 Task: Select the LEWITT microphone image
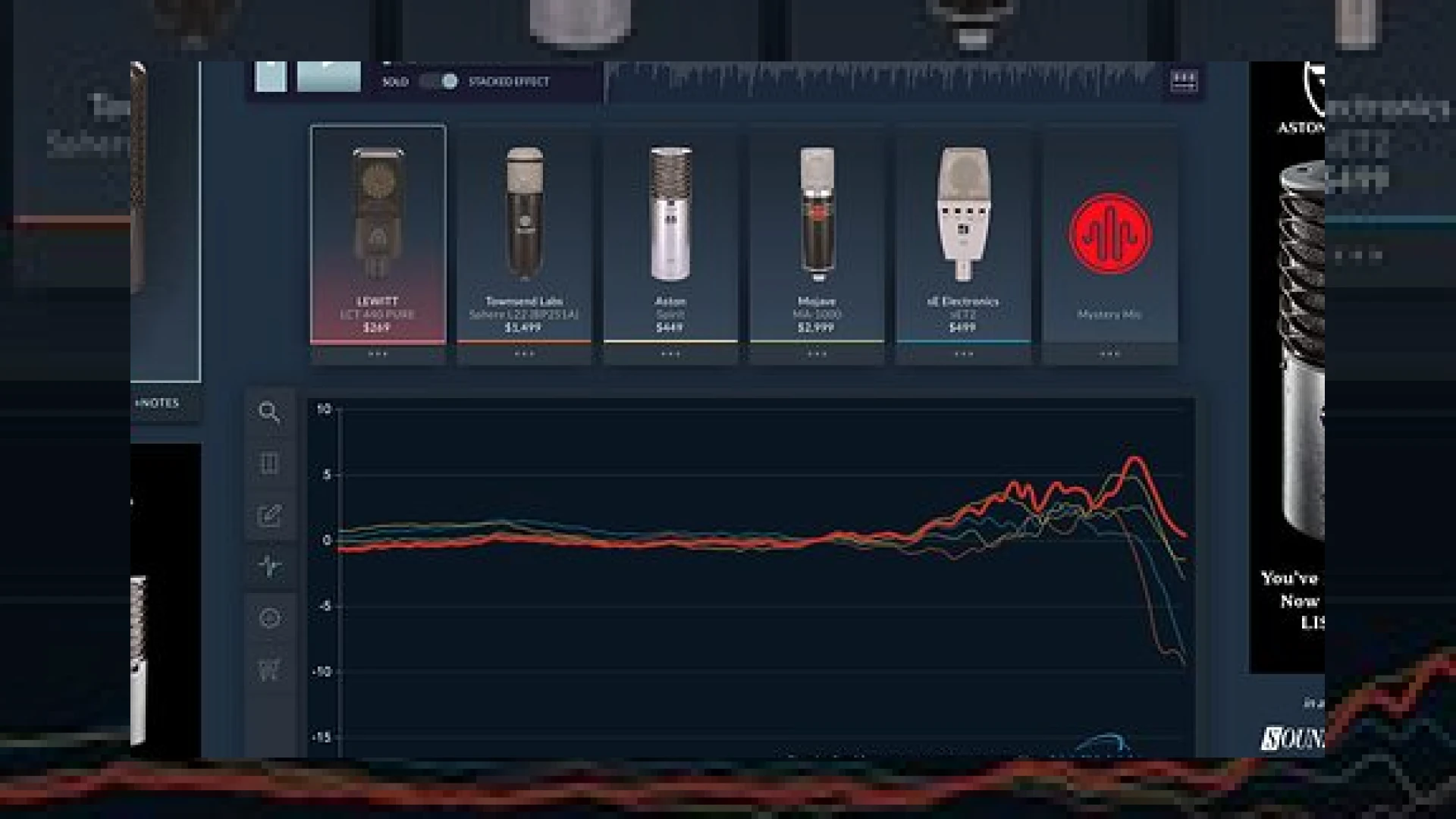coord(378,214)
